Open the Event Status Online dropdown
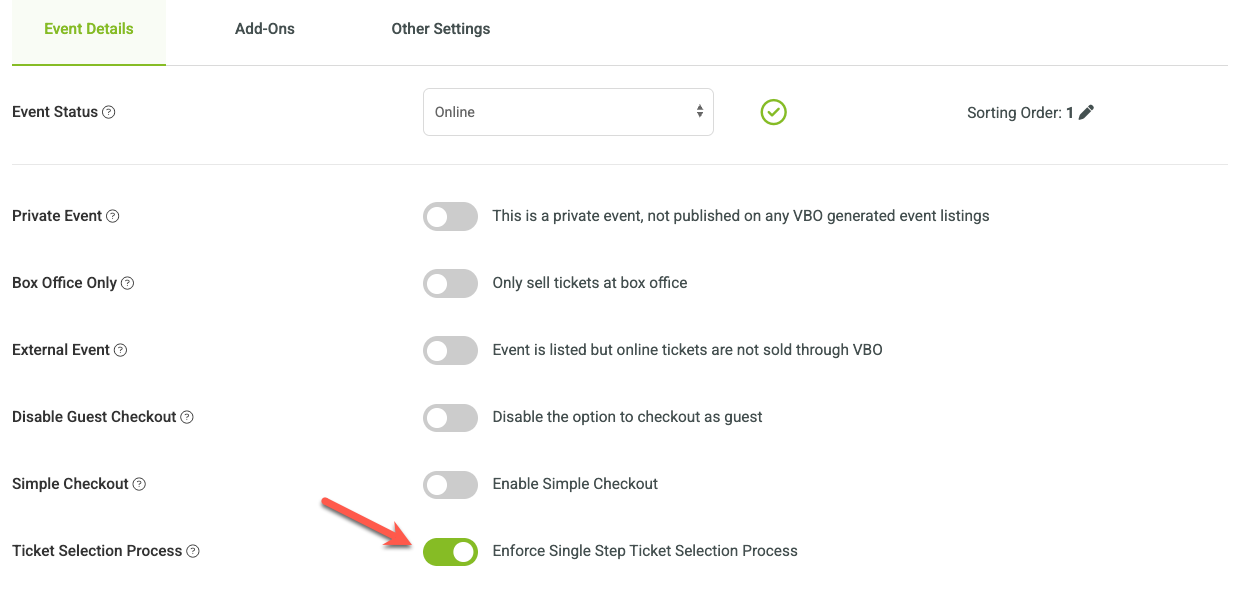This screenshot has height=590, width=1243. (x=568, y=112)
